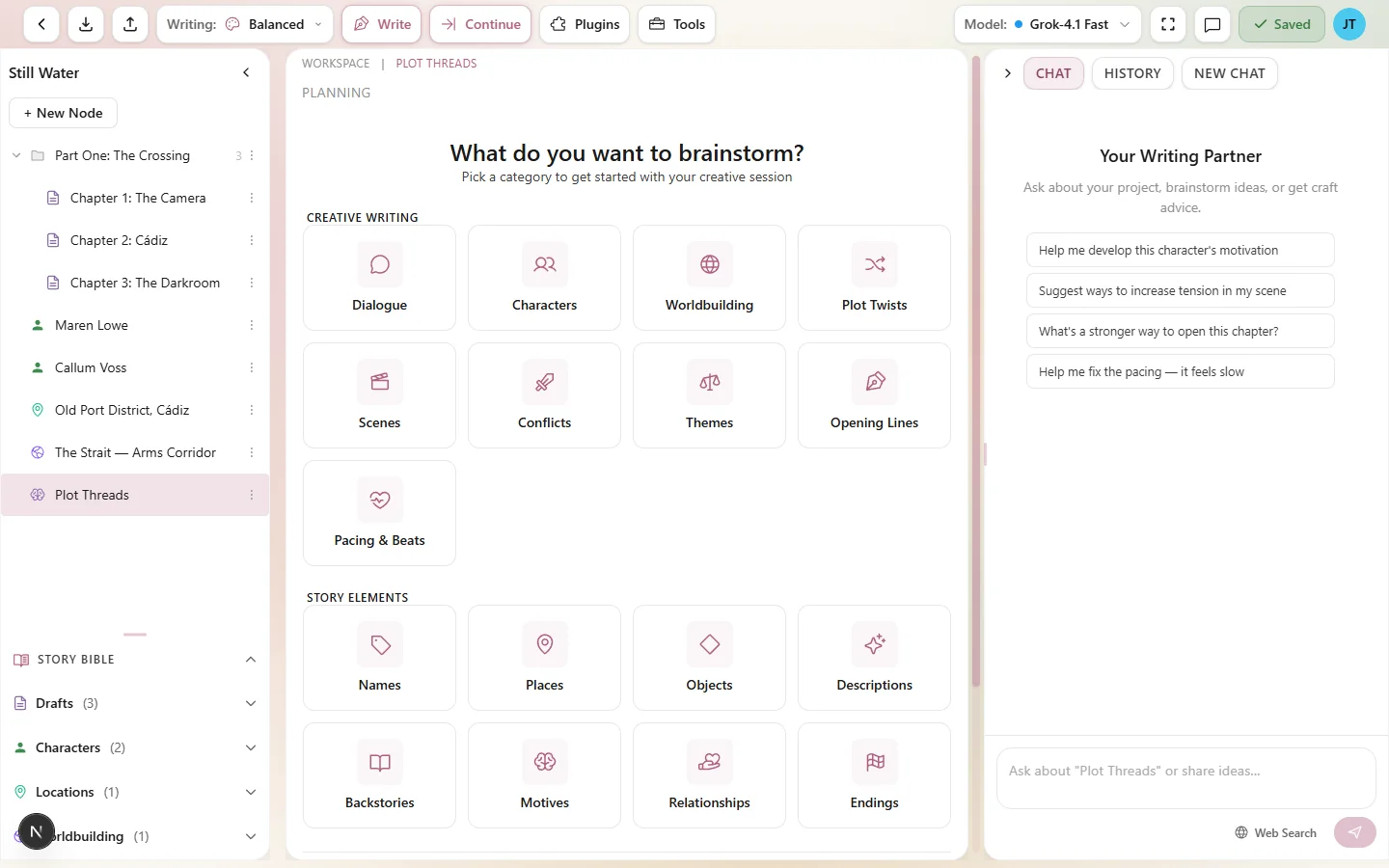
Task: Start a NEW CHAT
Action: click(x=1230, y=73)
